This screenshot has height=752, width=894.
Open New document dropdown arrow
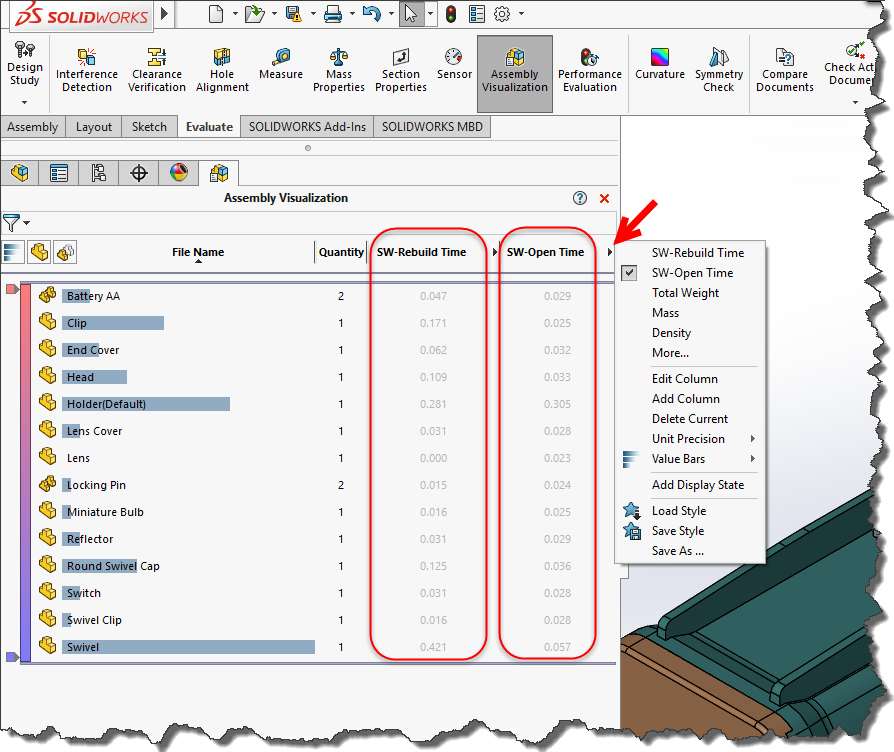[x=235, y=14]
